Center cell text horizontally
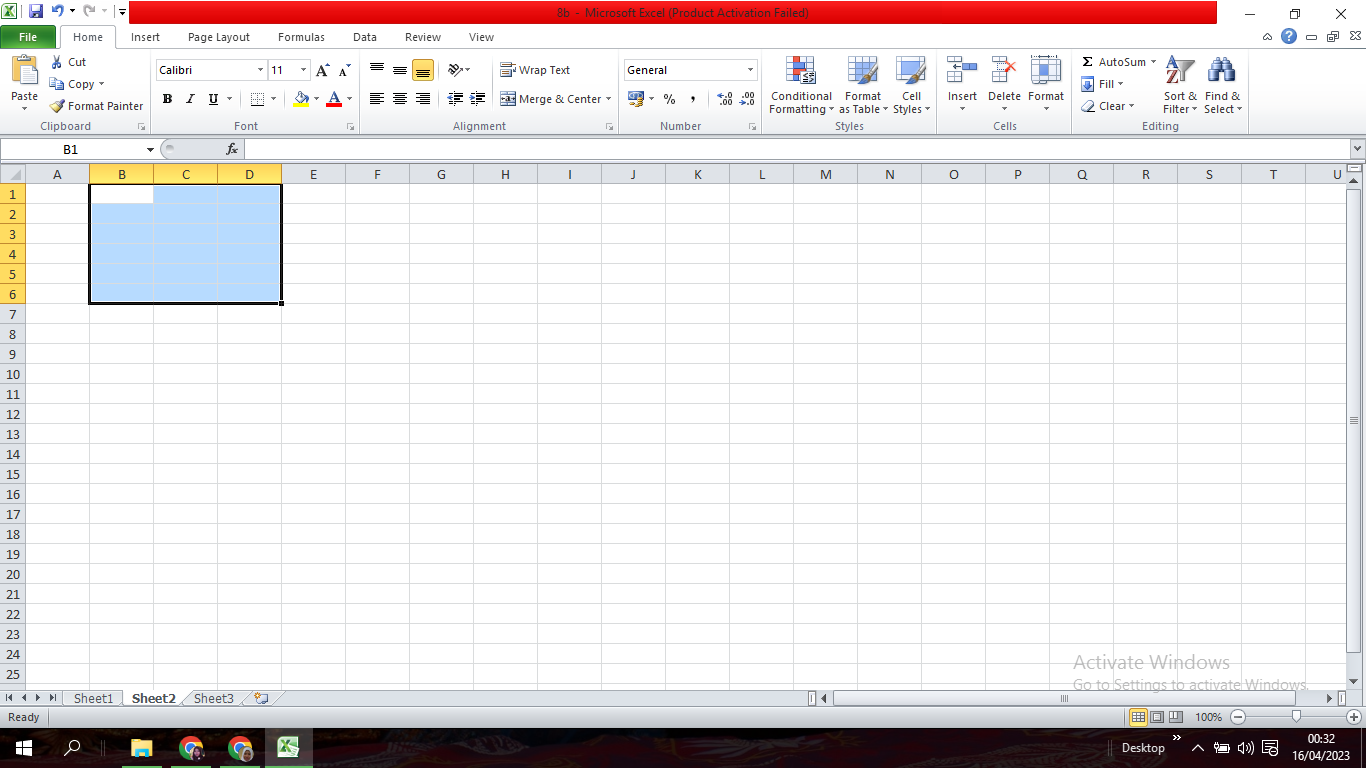This screenshot has height=768, width=1366. pos(400,99)
